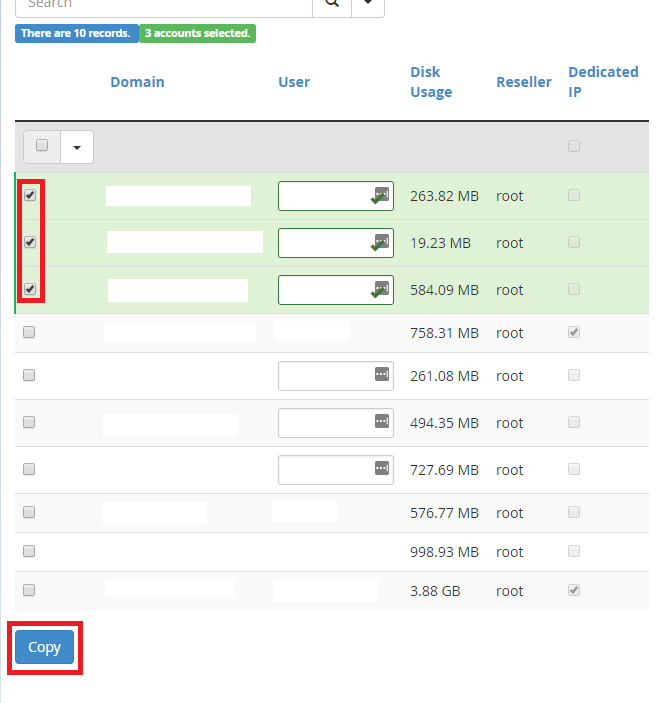Click ellipsis icon in 263.82 MB row user field
The height and width of the screenshot is (703, 669).
[381, 193]
